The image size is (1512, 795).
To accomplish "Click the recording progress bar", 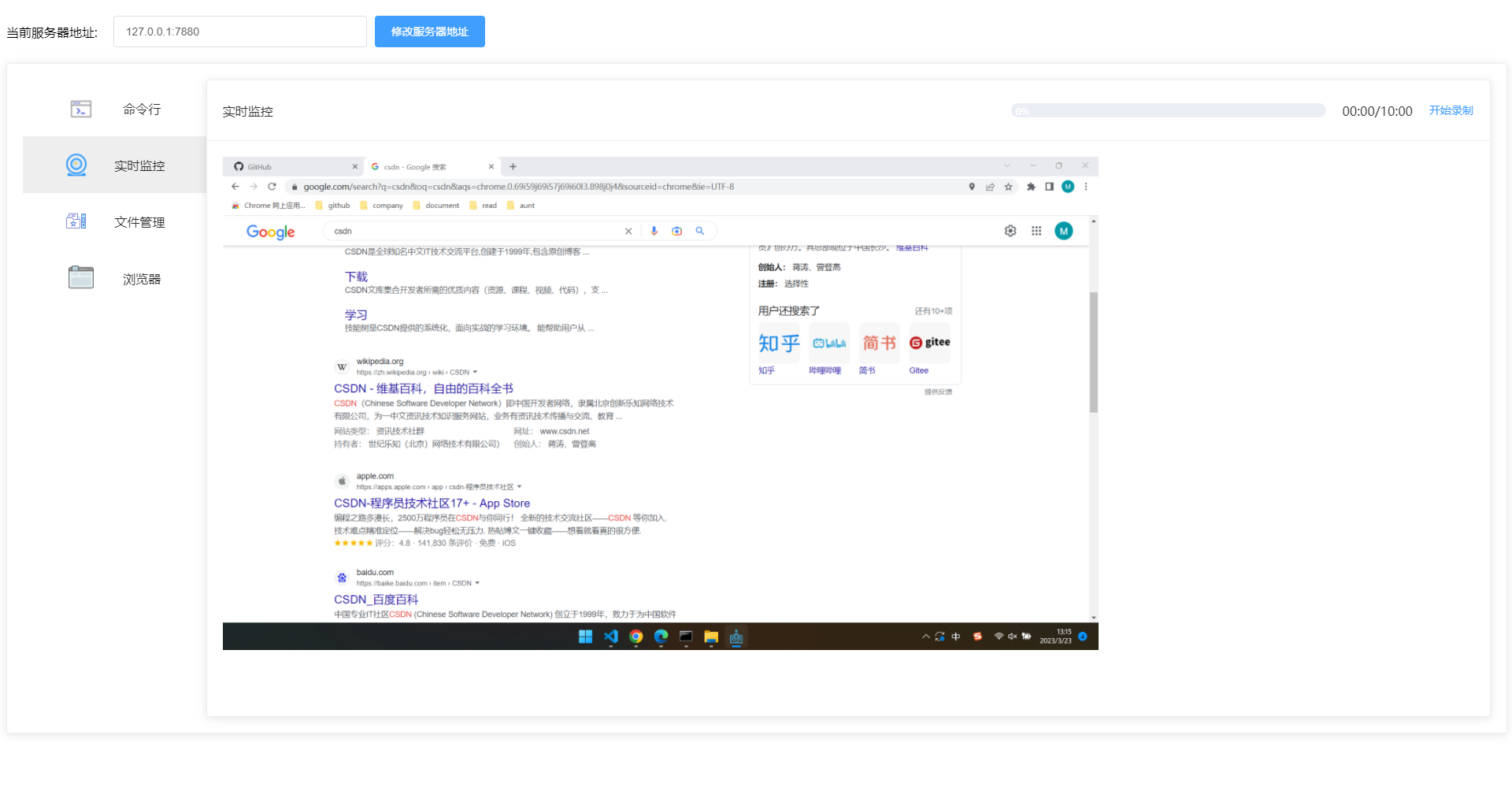I will [1168, 111].
